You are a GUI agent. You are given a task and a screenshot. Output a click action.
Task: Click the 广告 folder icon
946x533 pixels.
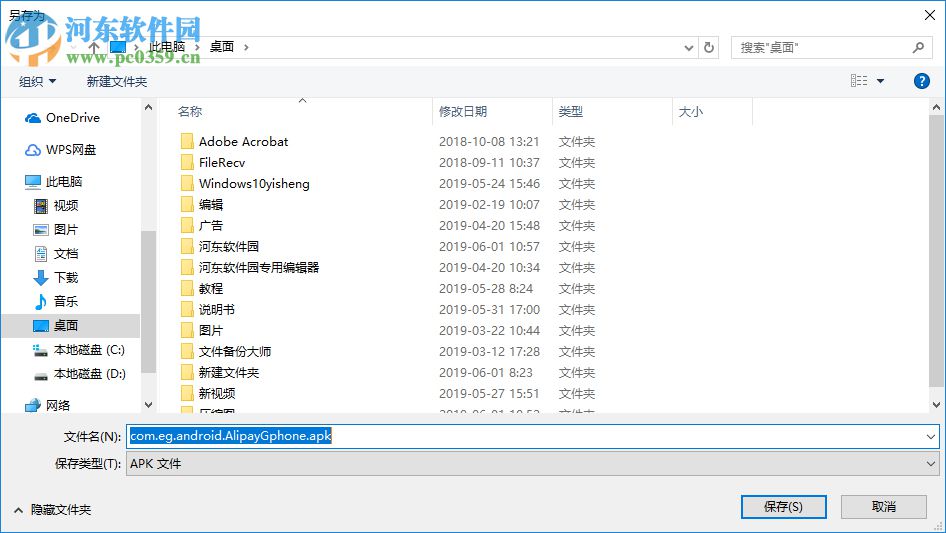click(x=188, y=226)
